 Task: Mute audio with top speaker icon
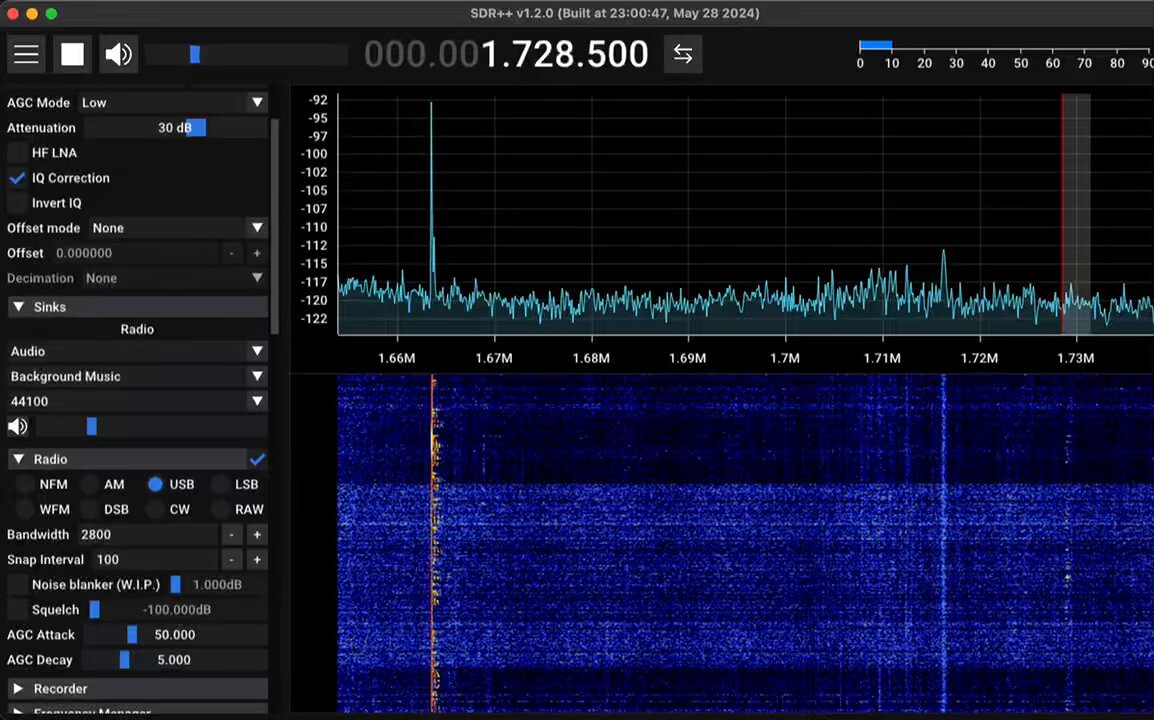click(118, 54)
